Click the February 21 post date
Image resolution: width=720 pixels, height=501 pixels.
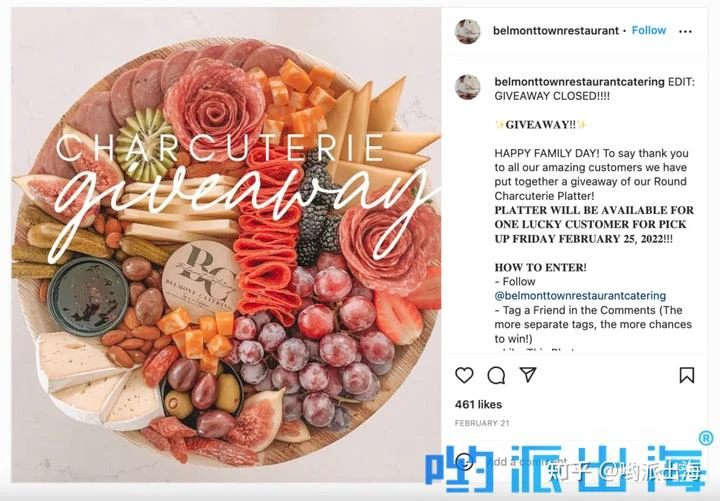[x=482, y=423]
